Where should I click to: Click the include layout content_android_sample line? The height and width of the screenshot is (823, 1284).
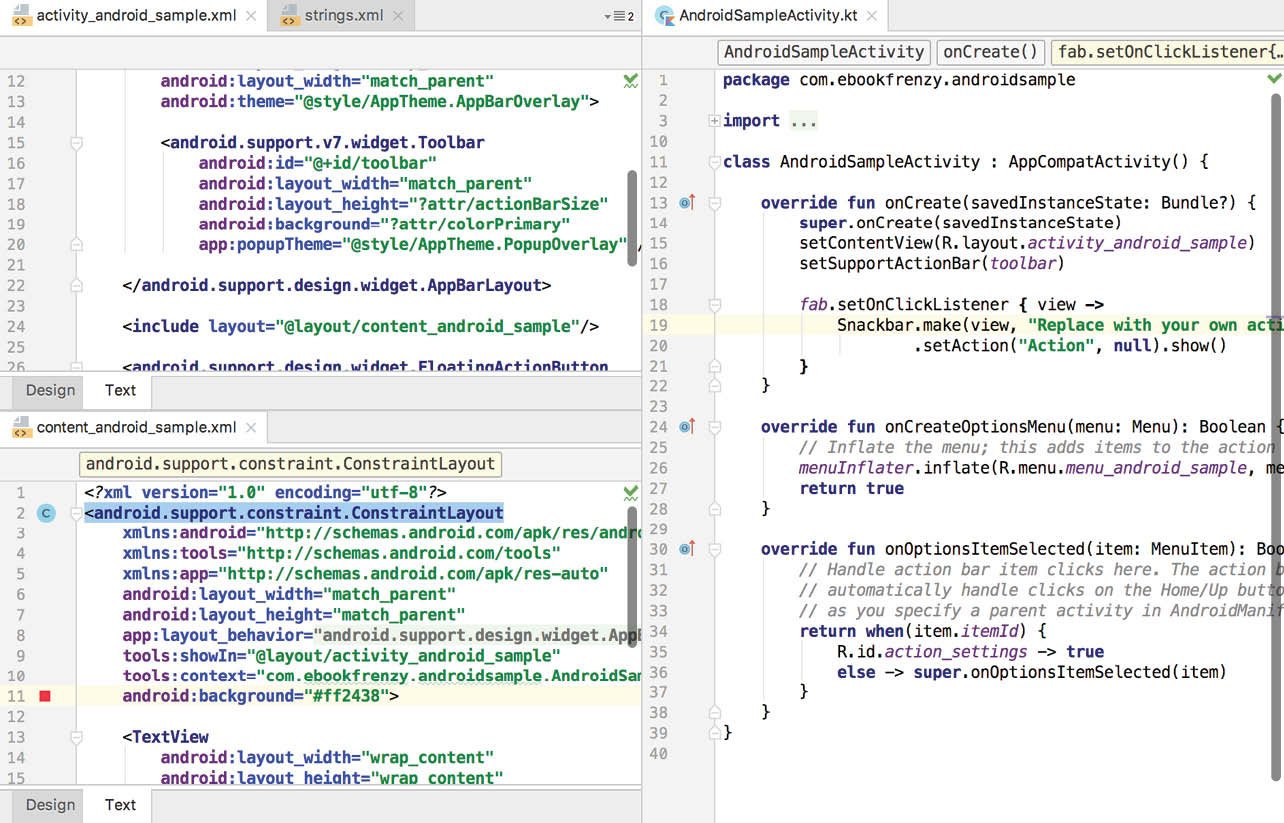[x=361, y=326]
